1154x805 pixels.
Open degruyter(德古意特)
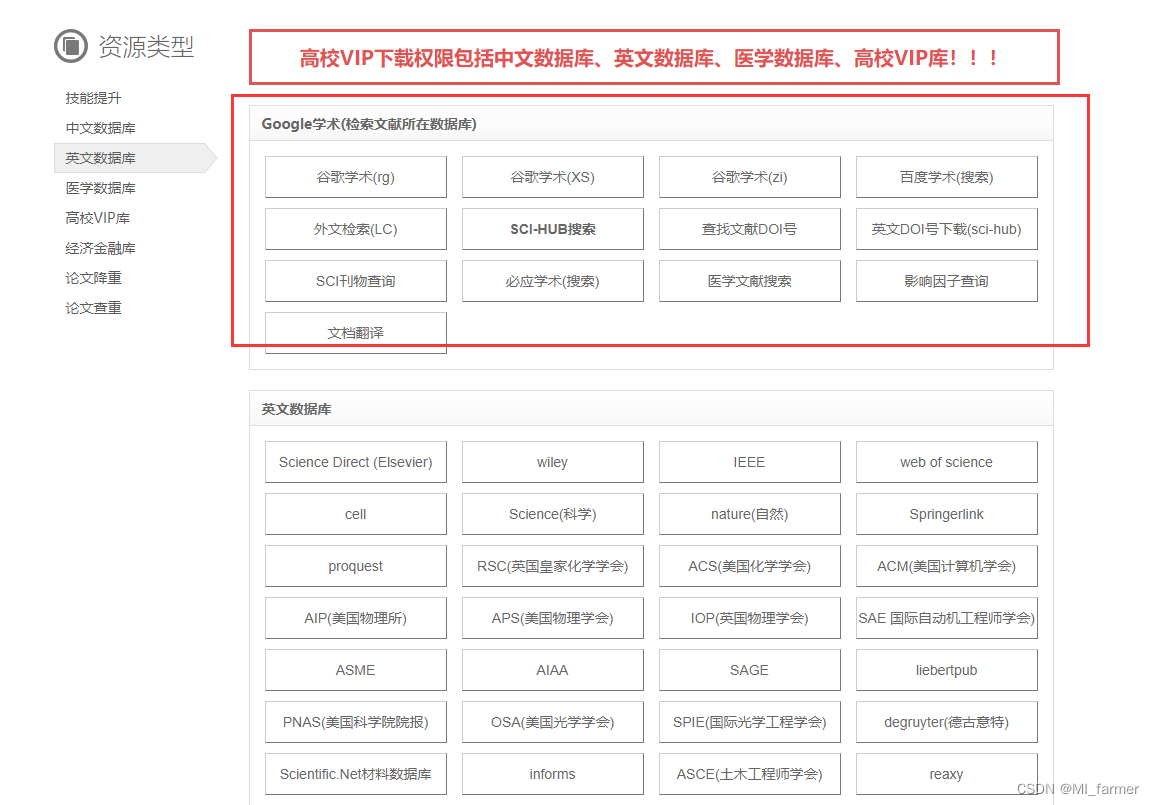[946, 722]
